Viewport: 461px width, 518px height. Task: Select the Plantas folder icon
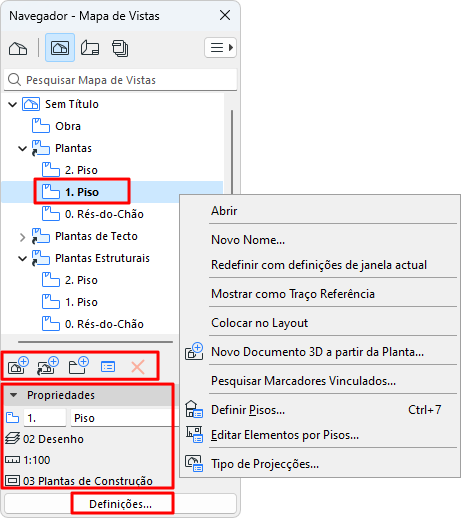[41, 148]
